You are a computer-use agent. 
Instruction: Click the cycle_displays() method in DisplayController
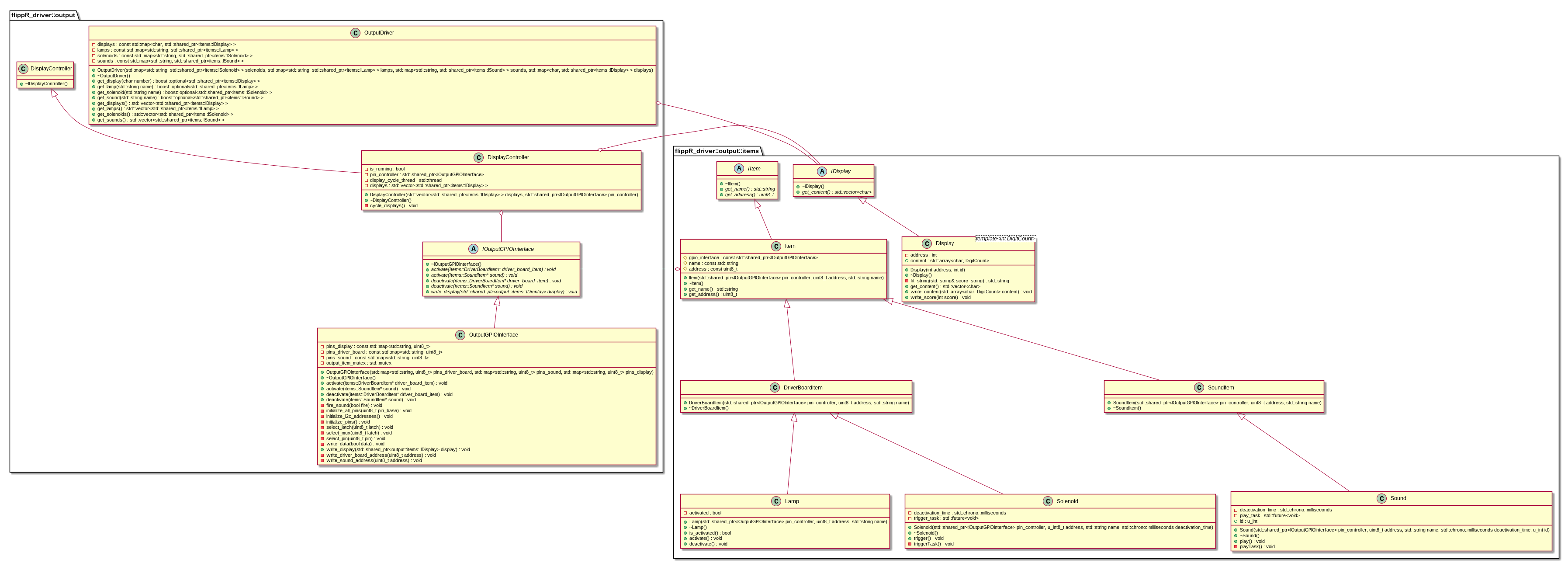393,206
